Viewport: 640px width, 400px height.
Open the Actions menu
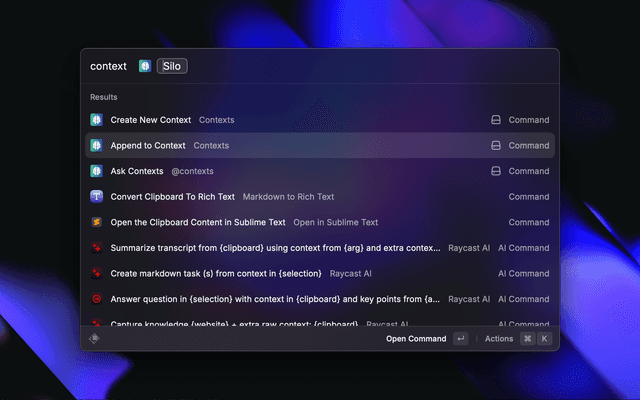click(499, 339)
